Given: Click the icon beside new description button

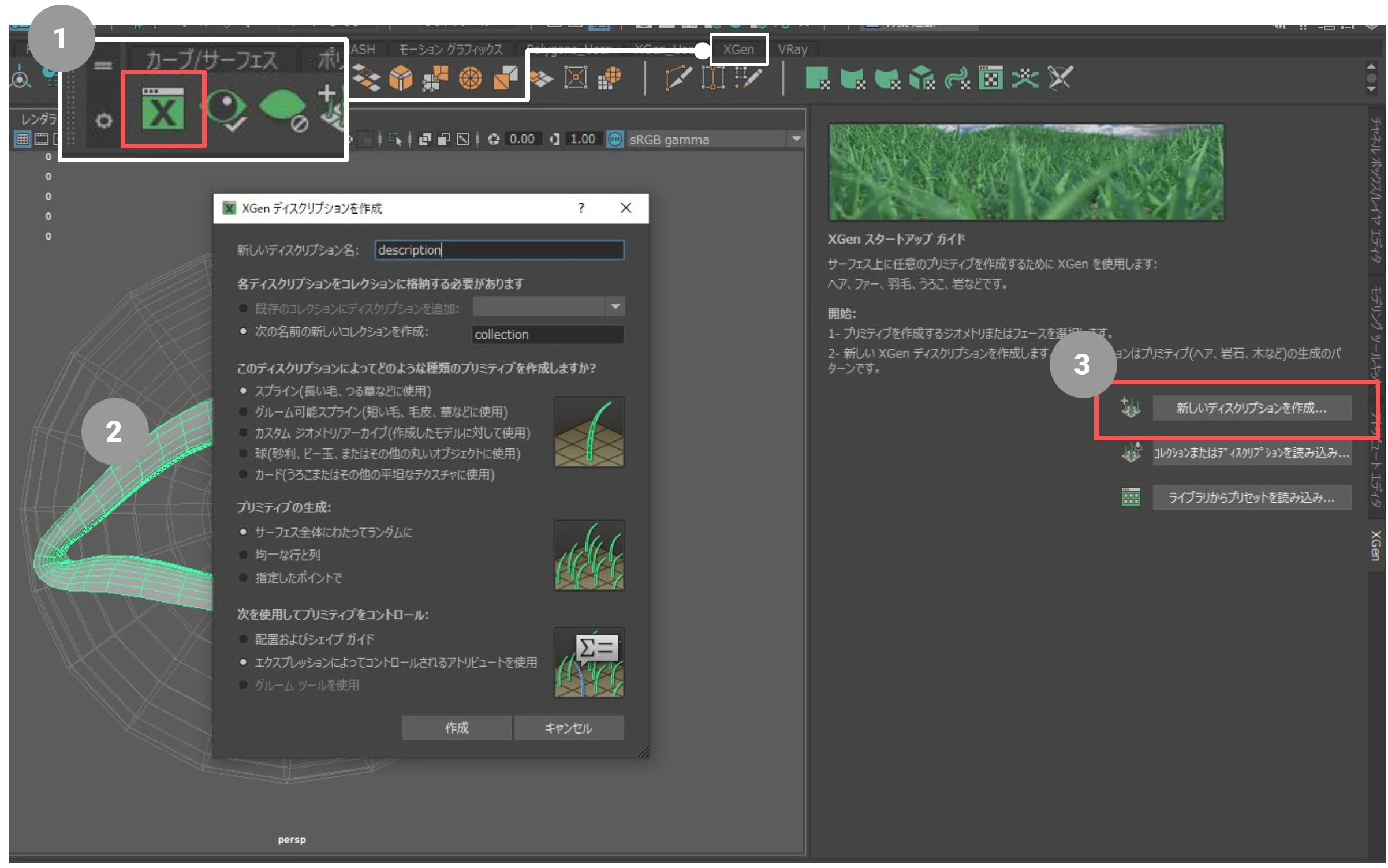Looking at the screenshot, I should [1130, 407].
